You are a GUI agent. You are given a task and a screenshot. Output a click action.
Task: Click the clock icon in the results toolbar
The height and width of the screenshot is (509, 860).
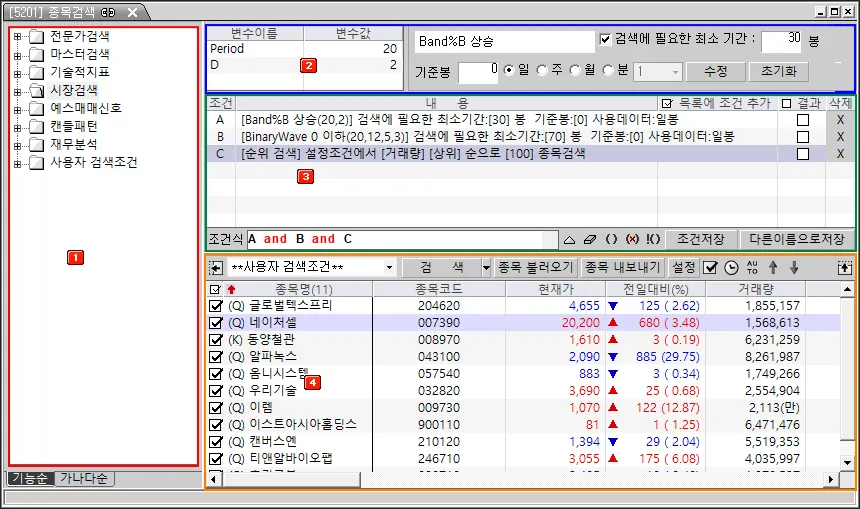[731, 268]
